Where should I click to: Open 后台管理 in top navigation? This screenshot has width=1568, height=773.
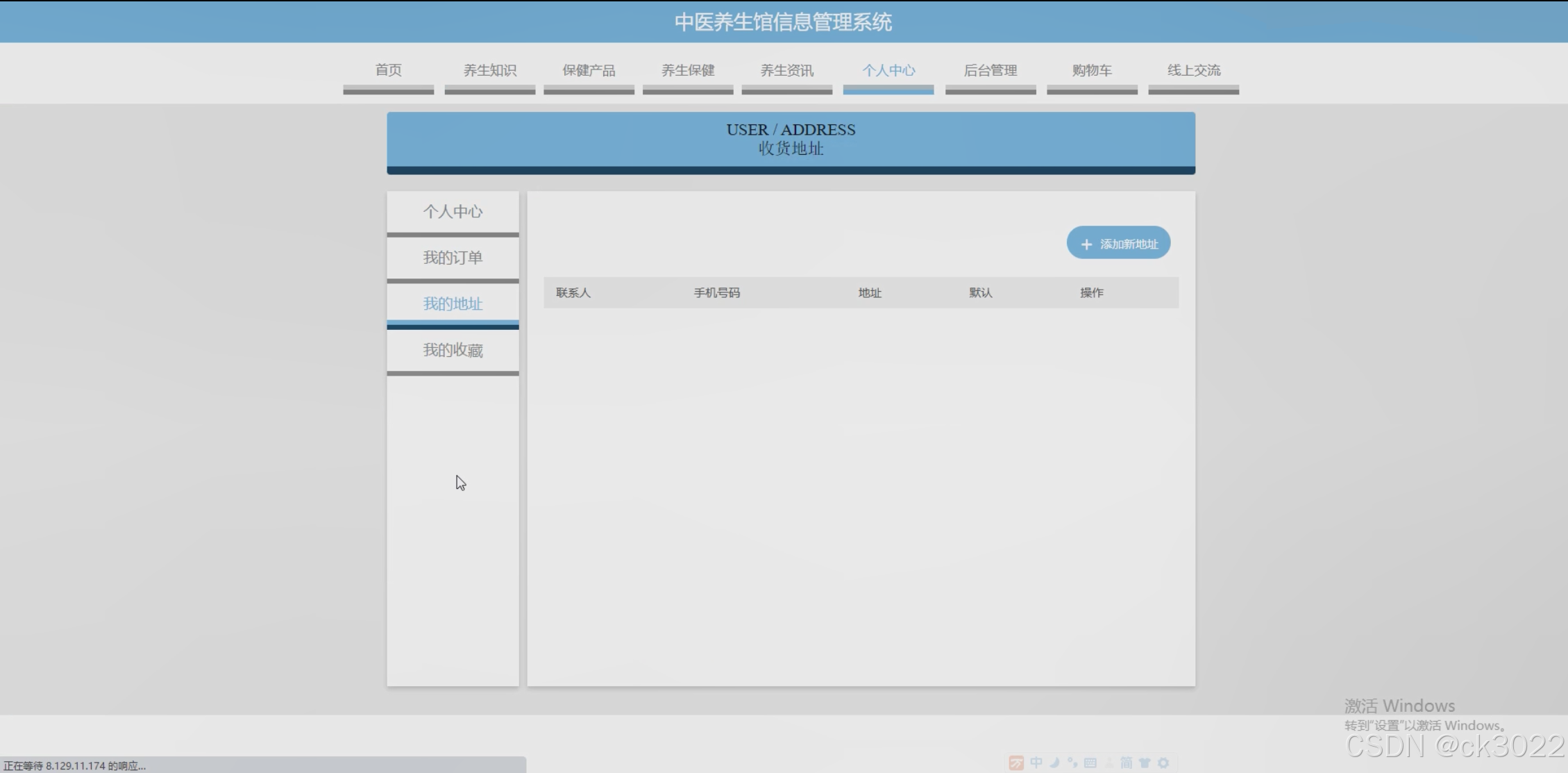[990, 70]
